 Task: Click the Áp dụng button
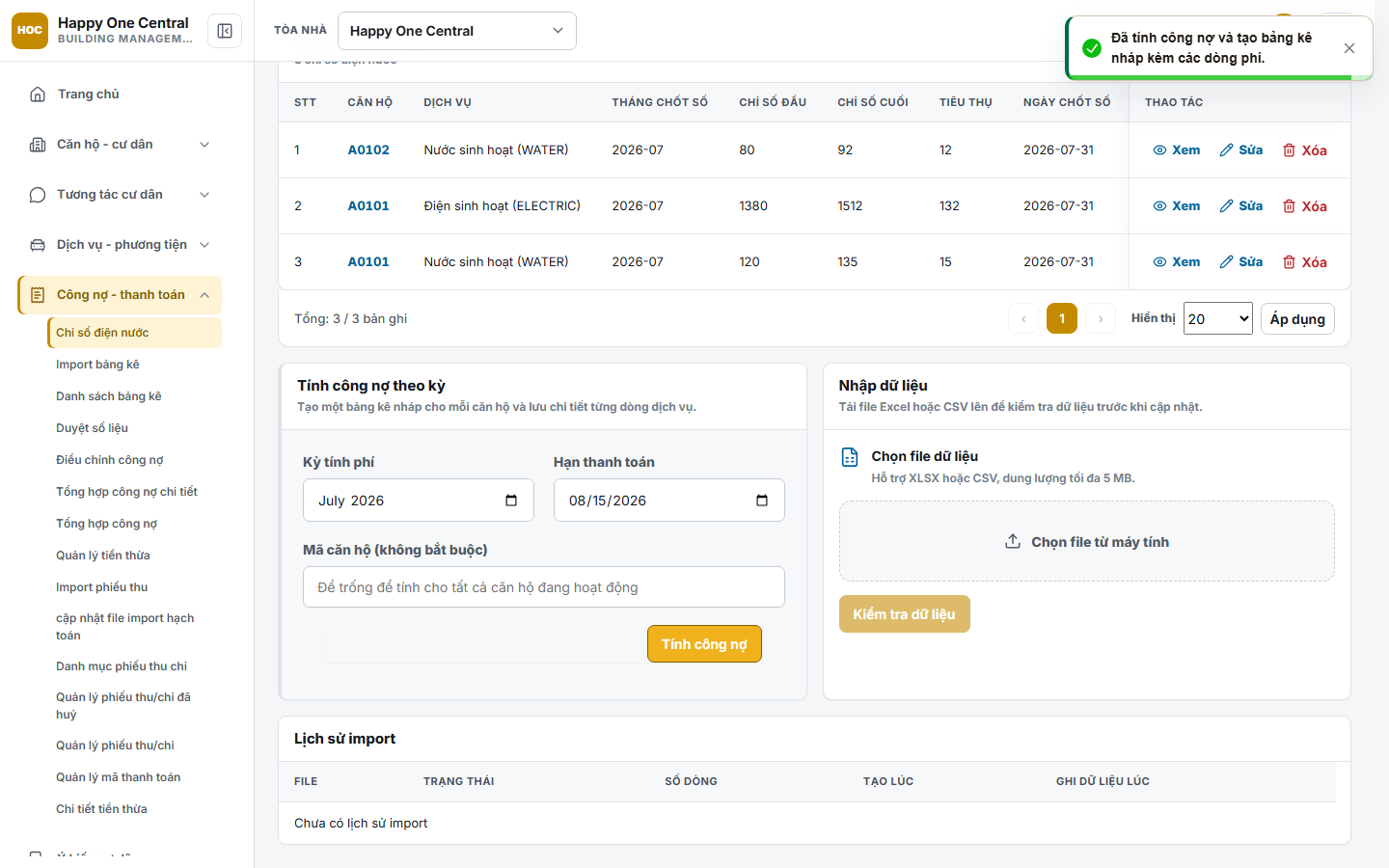click(1297, 319)
